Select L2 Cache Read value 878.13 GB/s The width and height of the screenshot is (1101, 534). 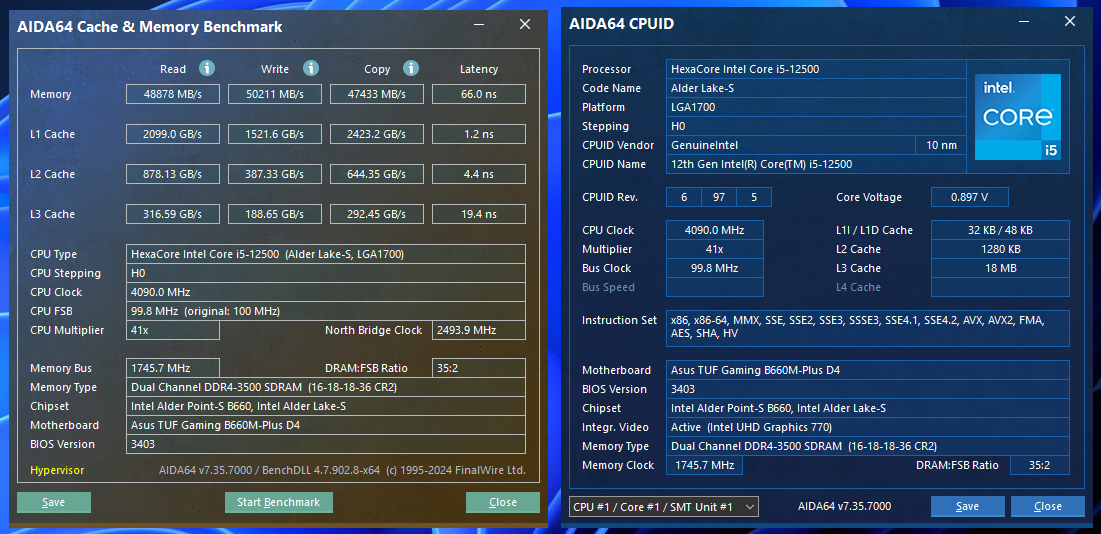[173, 174]
